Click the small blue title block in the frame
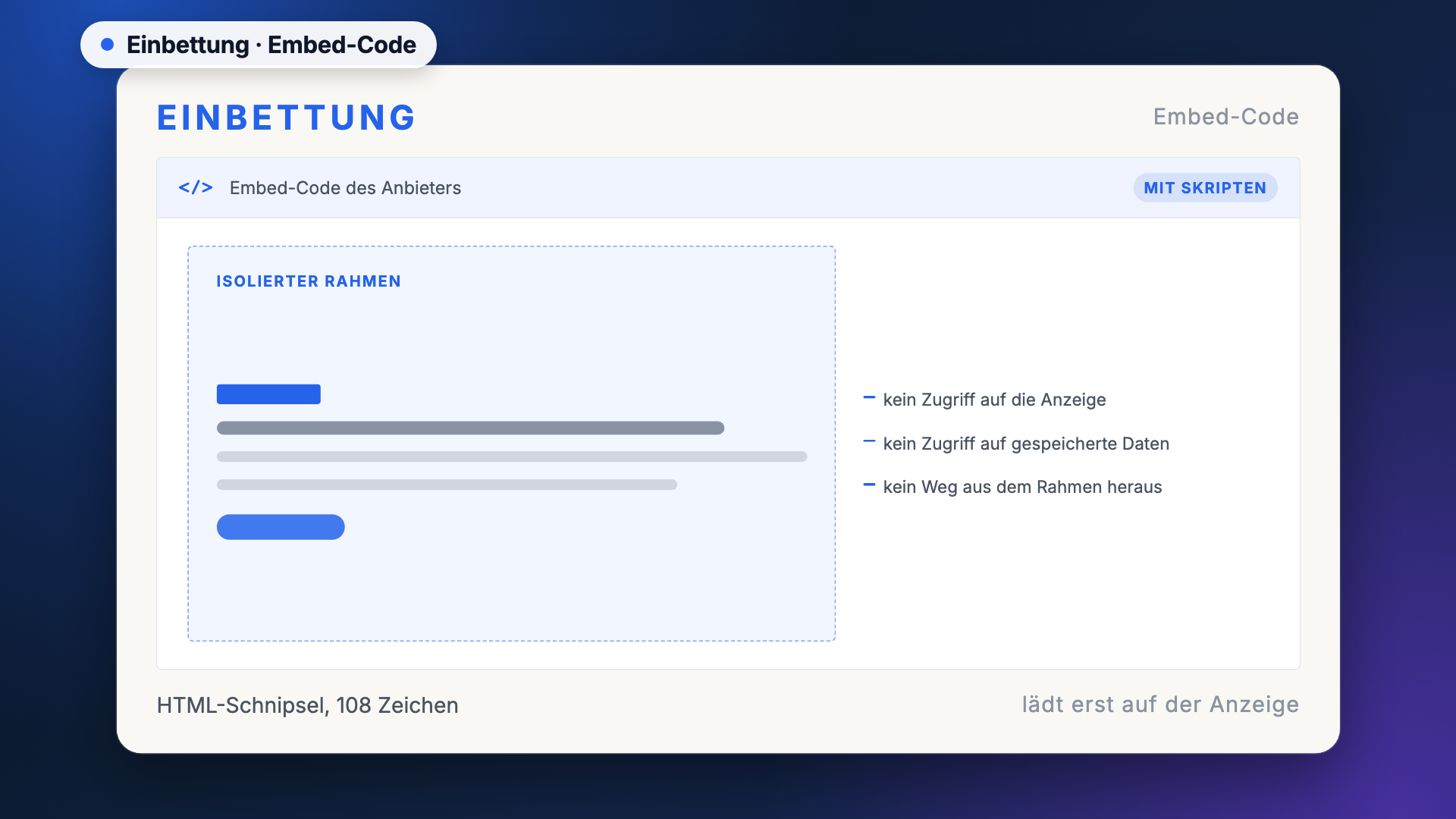1456x819 pixels. pos(268,394)
